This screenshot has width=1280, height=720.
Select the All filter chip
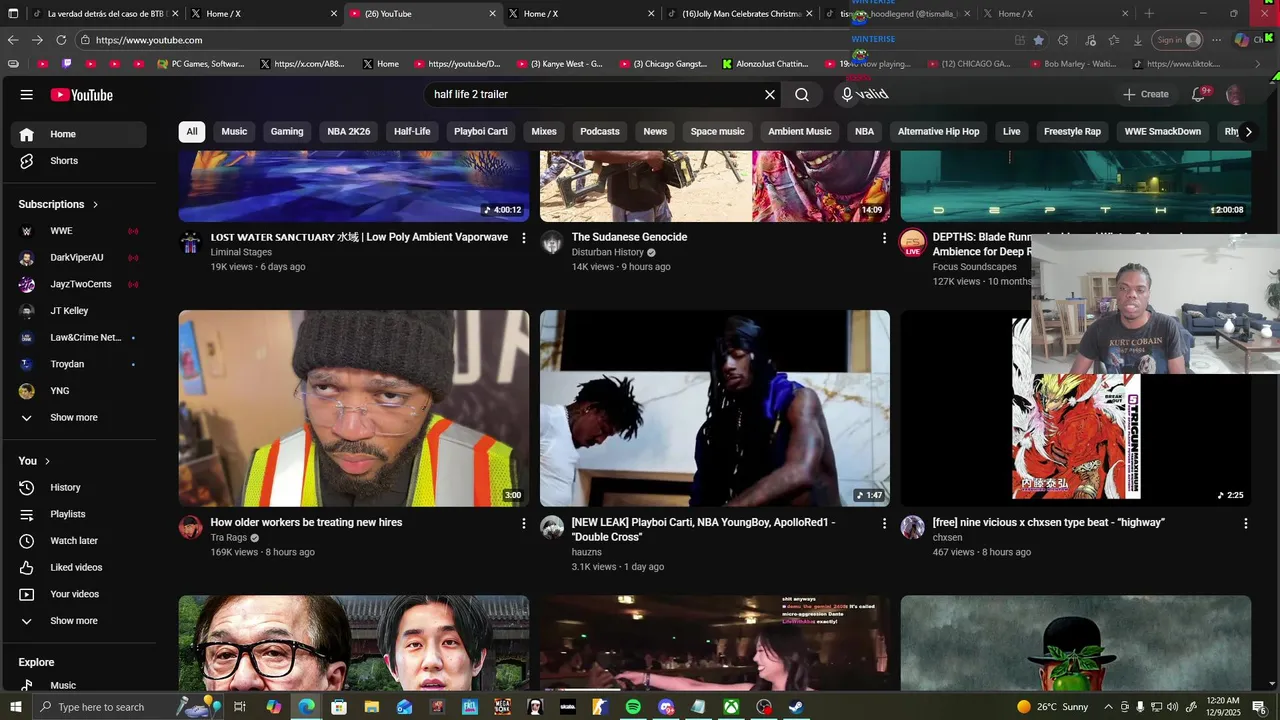coord(191,131)
